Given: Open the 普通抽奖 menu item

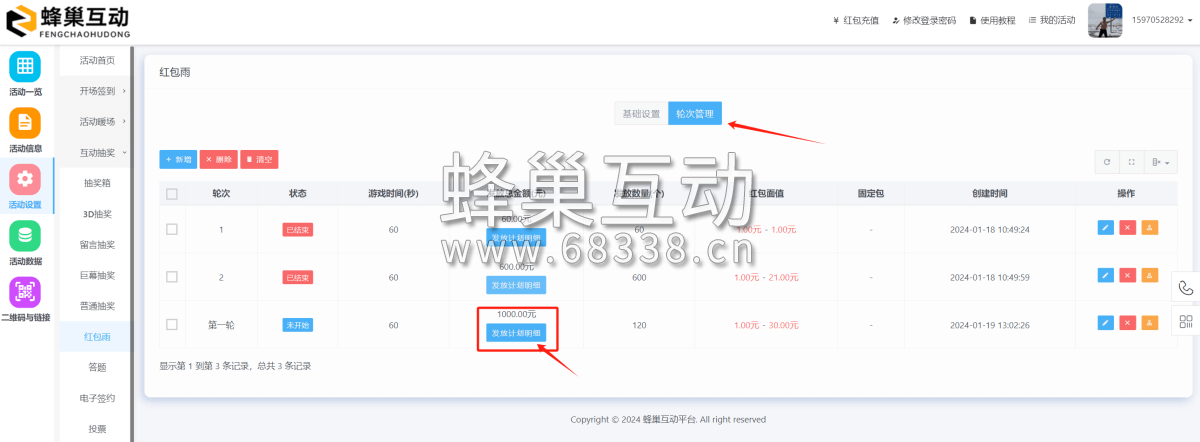Looking at the screenshot, I should (97, 305).
